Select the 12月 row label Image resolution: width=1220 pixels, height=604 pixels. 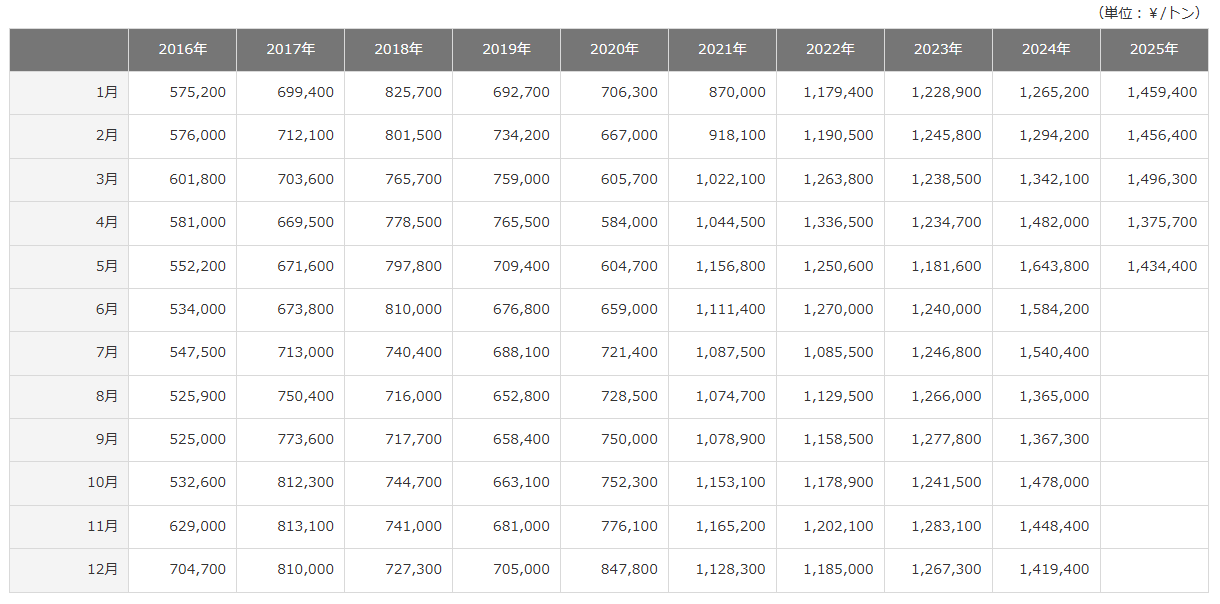click(x=102, y=569)
